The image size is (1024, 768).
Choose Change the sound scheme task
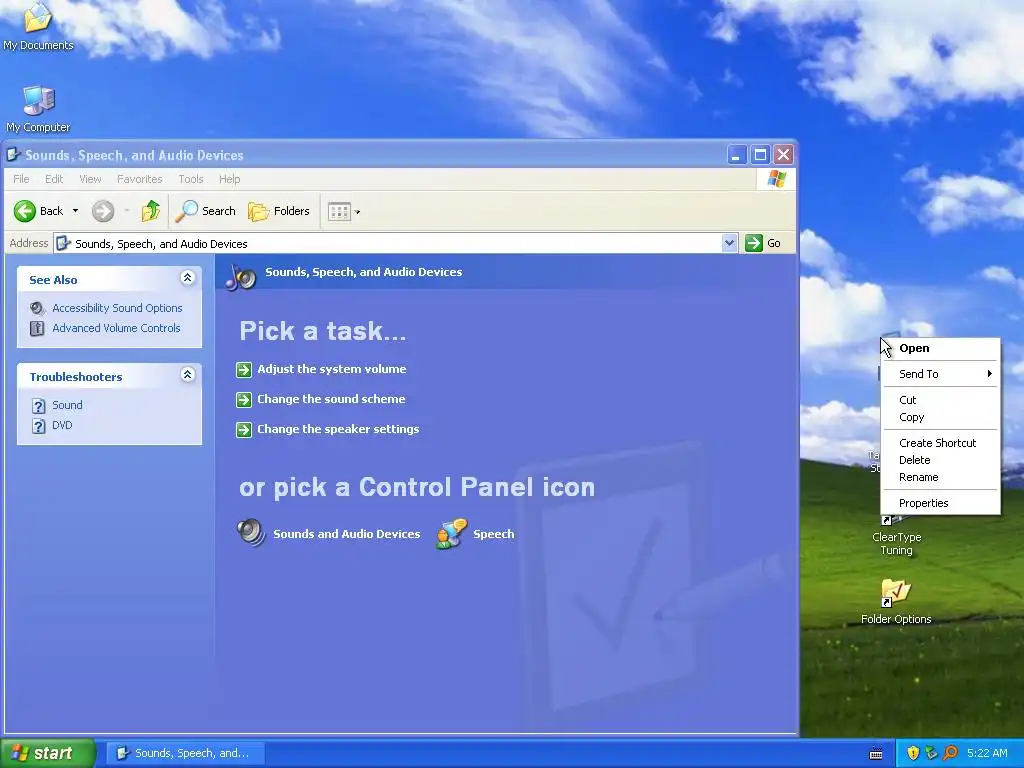pos(331,399)
